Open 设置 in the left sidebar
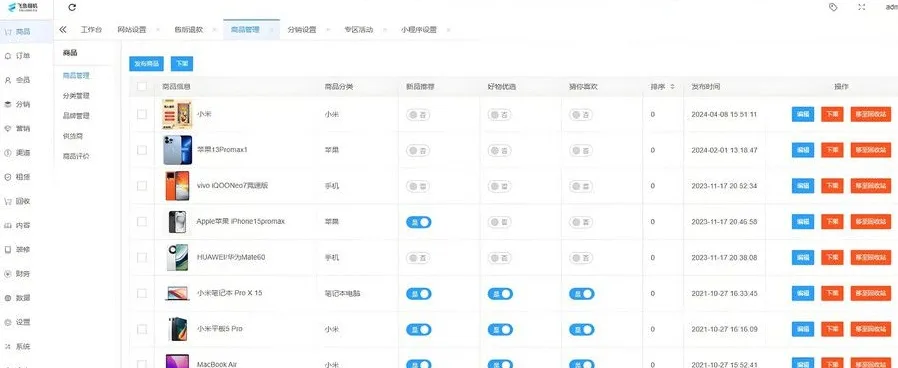This screenshot has width=898, height=368. click(18, 322)
